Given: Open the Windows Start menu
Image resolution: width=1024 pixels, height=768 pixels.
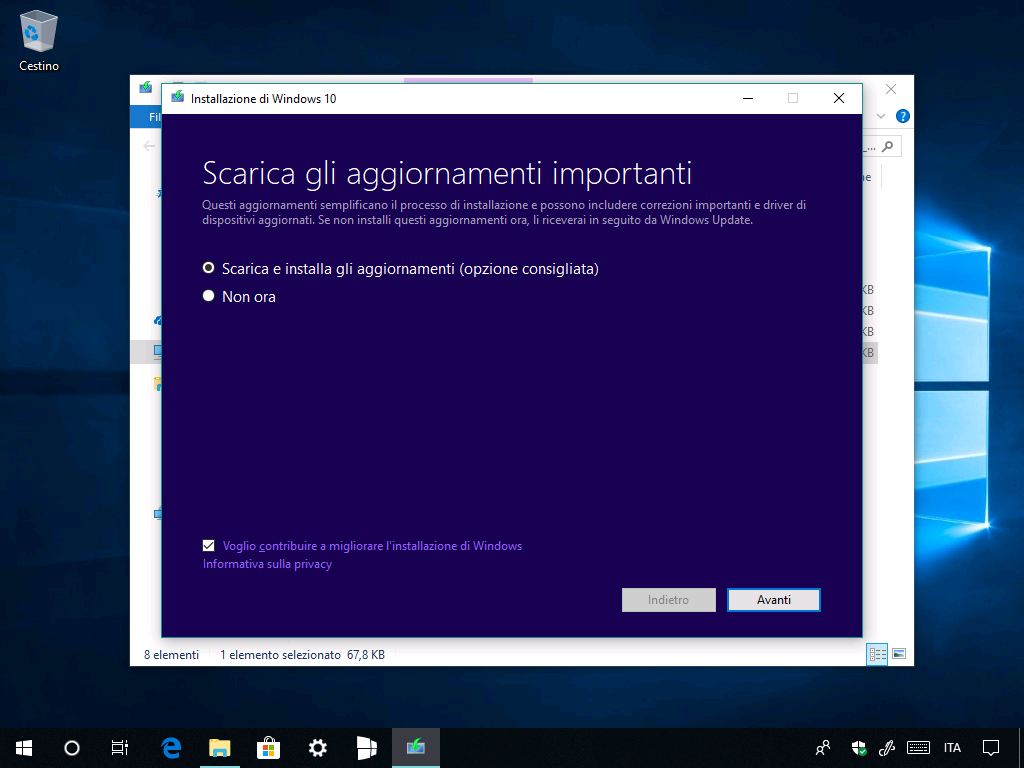Looking at the screenshot, I should click(x=24, y=748).
